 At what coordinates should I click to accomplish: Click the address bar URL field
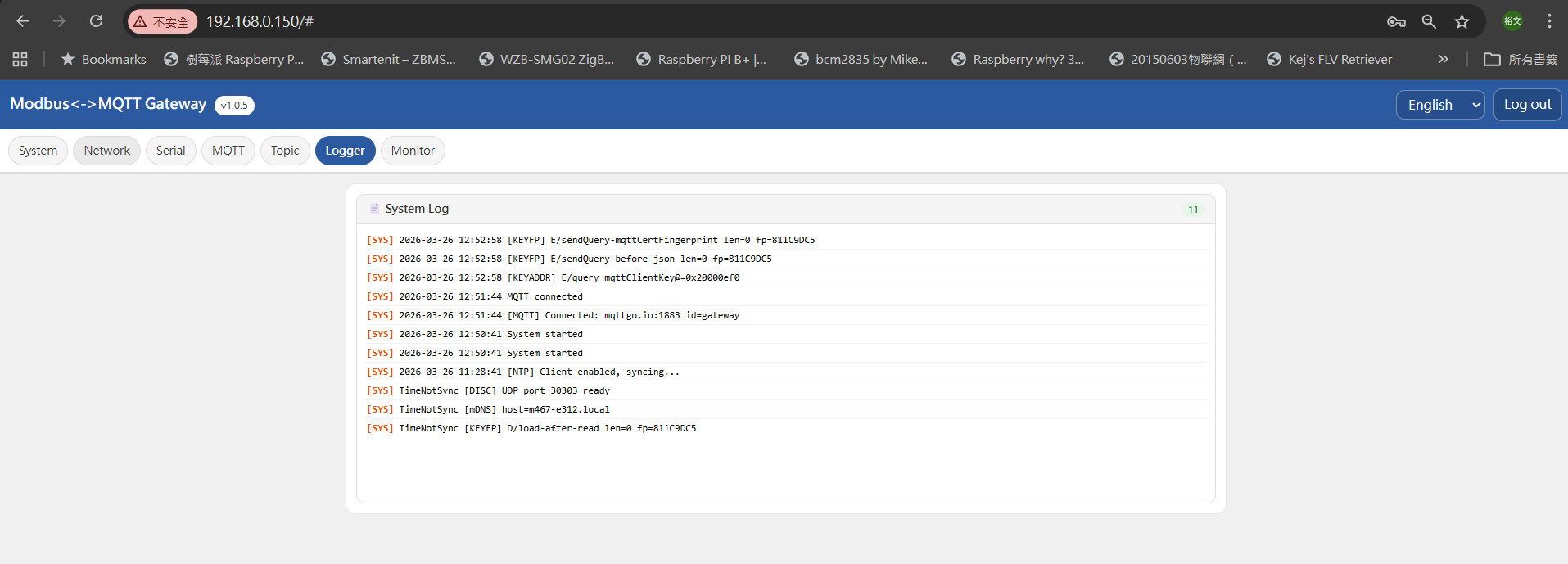pyautogui.click(x=737, y=22)
